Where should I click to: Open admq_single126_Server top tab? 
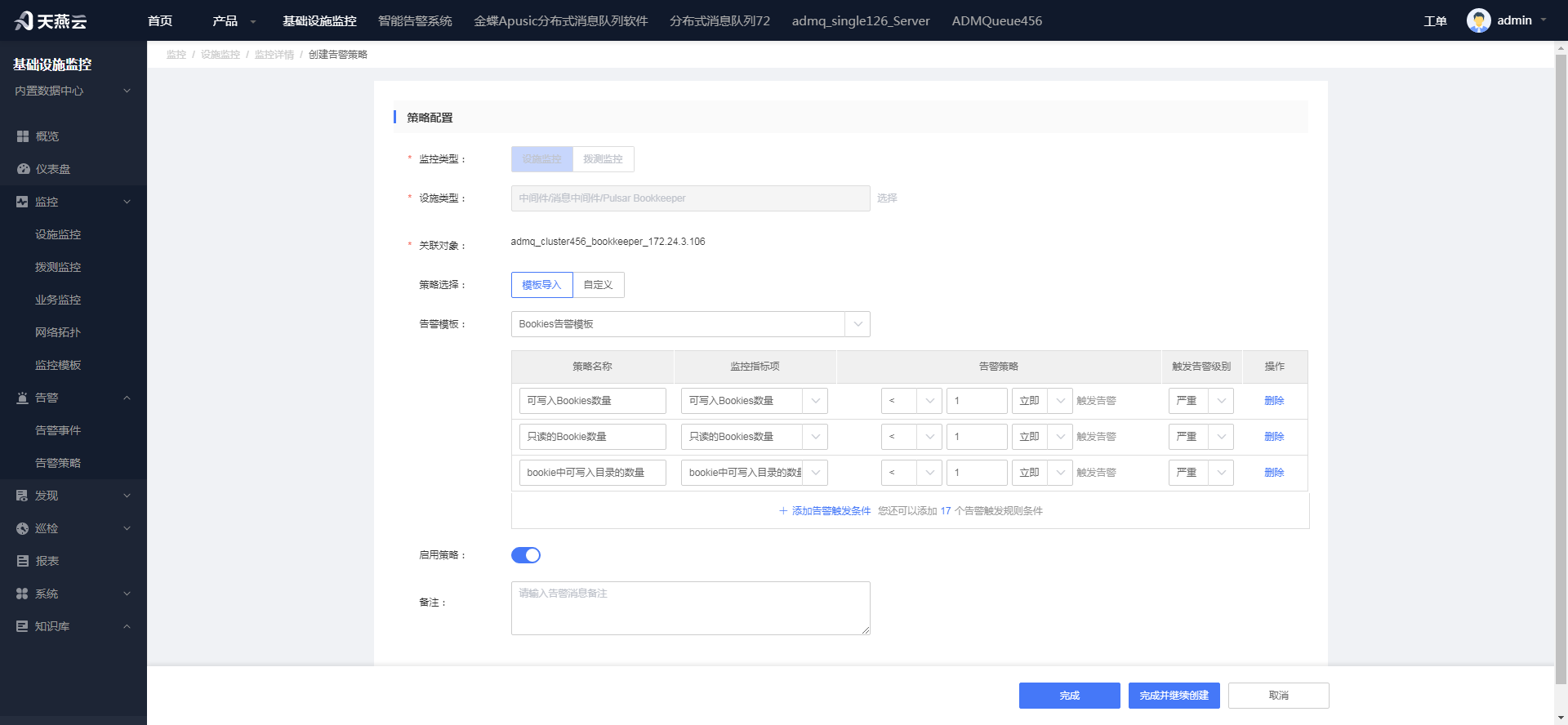point(861,20)
